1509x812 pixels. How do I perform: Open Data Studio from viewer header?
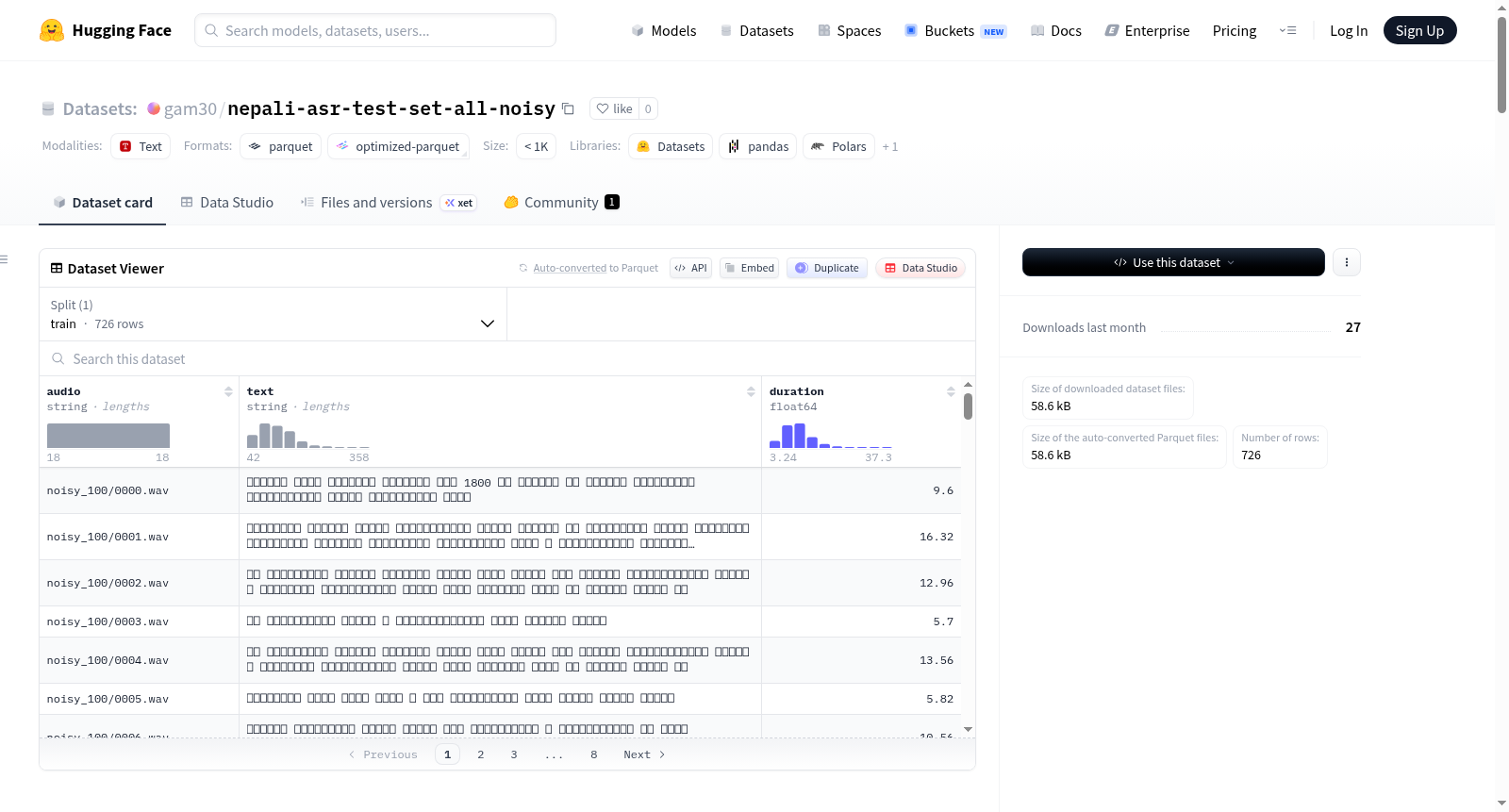coord(920,268)
